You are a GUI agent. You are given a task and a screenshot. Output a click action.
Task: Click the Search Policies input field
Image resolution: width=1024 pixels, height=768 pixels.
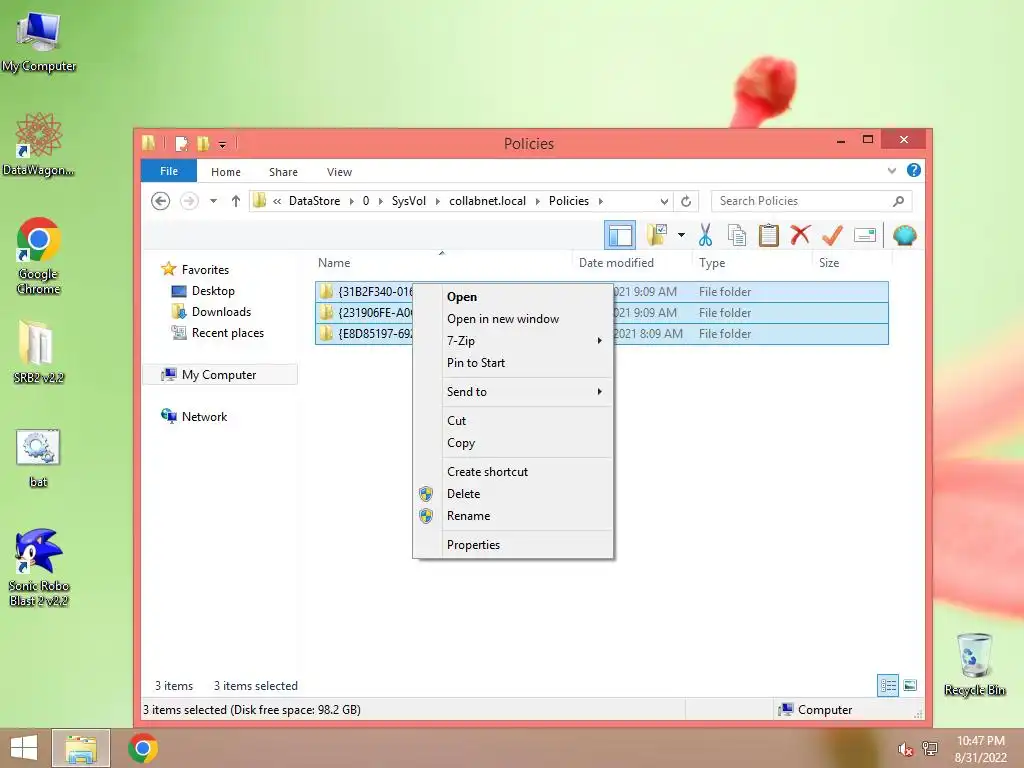point(812,201)
